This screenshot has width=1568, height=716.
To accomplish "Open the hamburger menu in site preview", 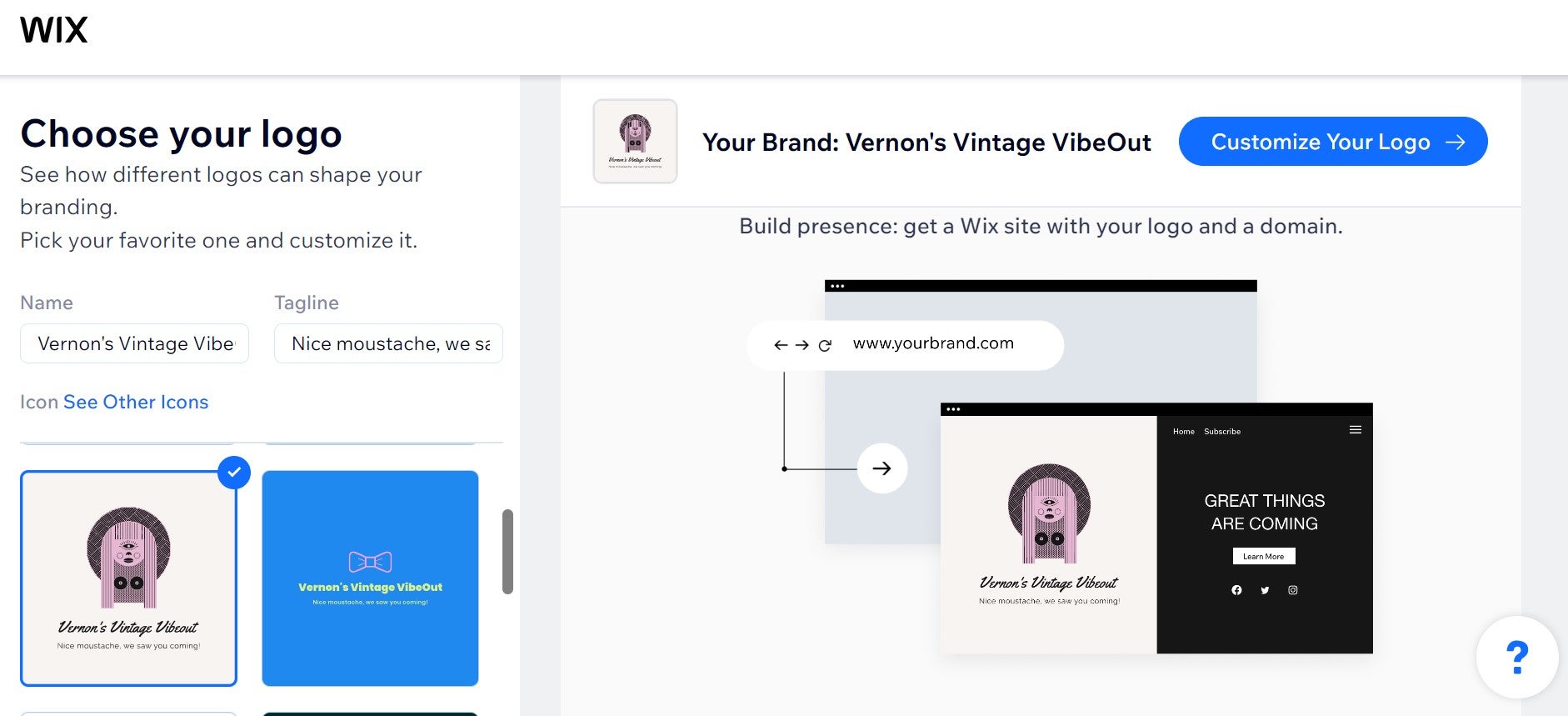I will 1356,430.
